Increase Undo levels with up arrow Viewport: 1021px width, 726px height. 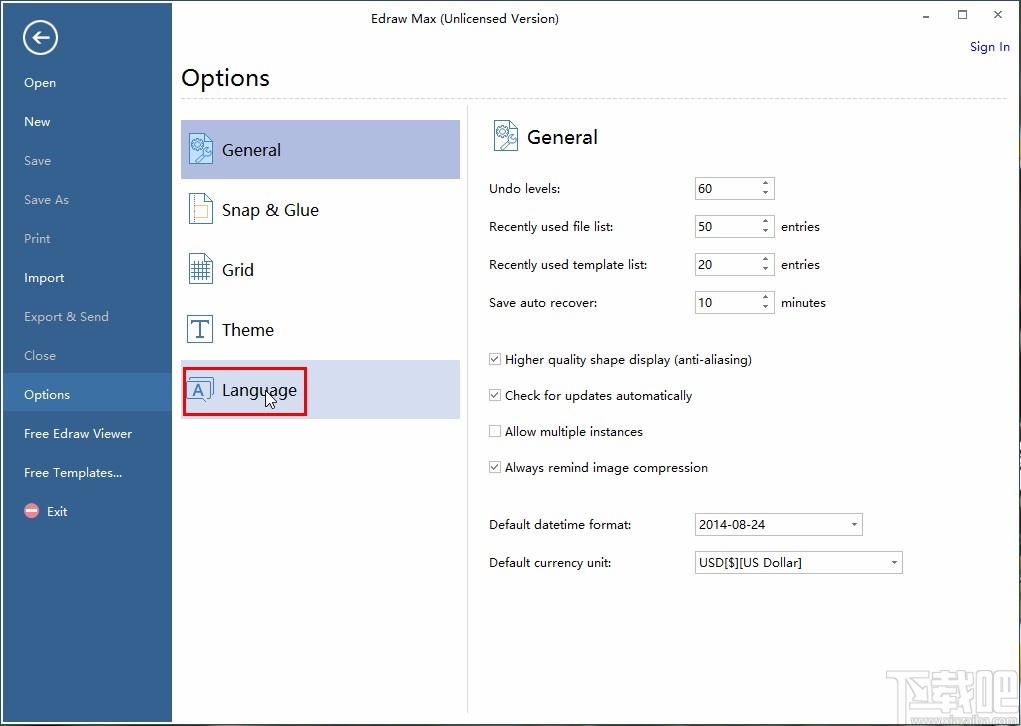[766, 184]
